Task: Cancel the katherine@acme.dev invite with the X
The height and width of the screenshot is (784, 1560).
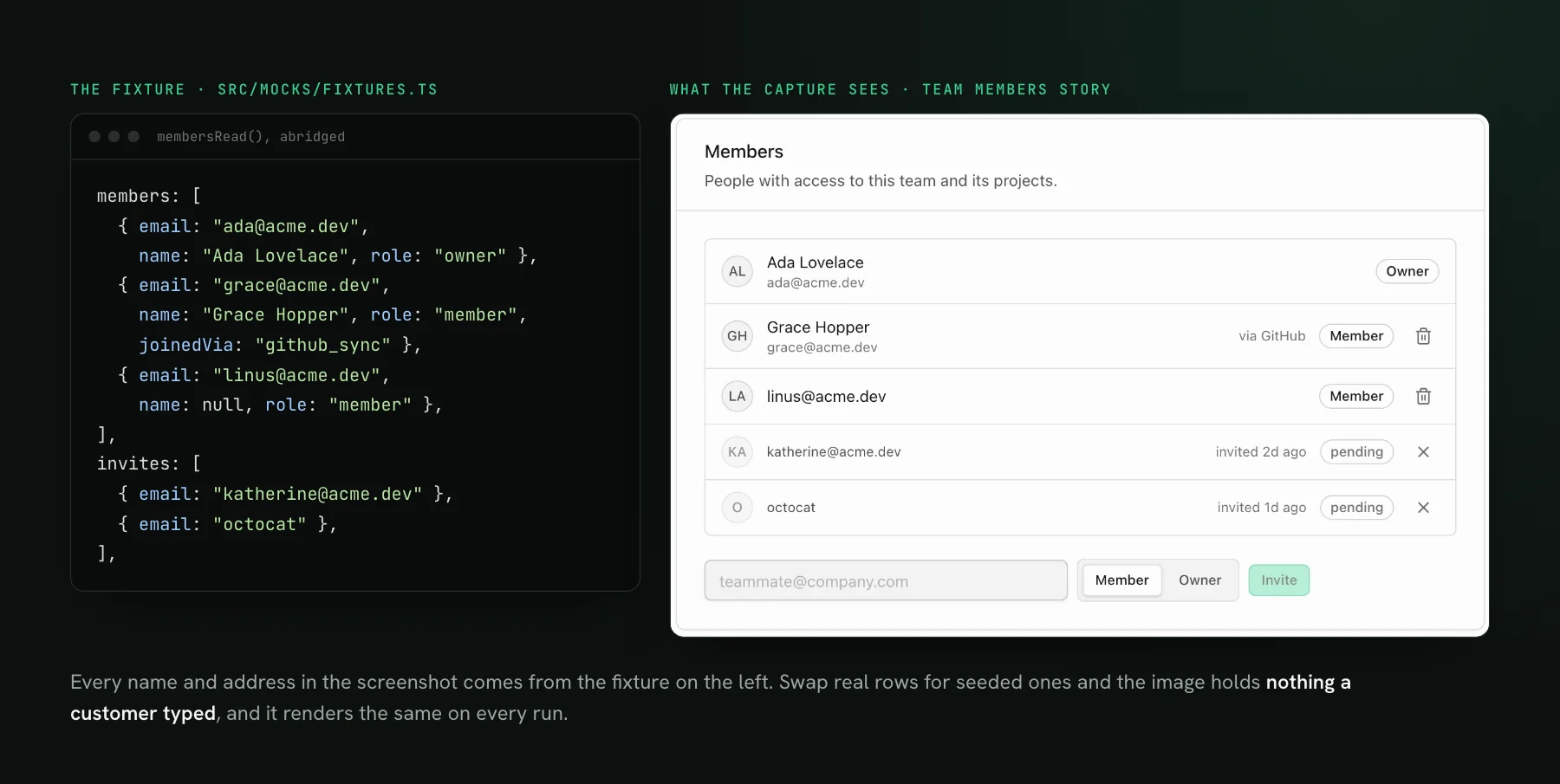Action: (1423, 452)
